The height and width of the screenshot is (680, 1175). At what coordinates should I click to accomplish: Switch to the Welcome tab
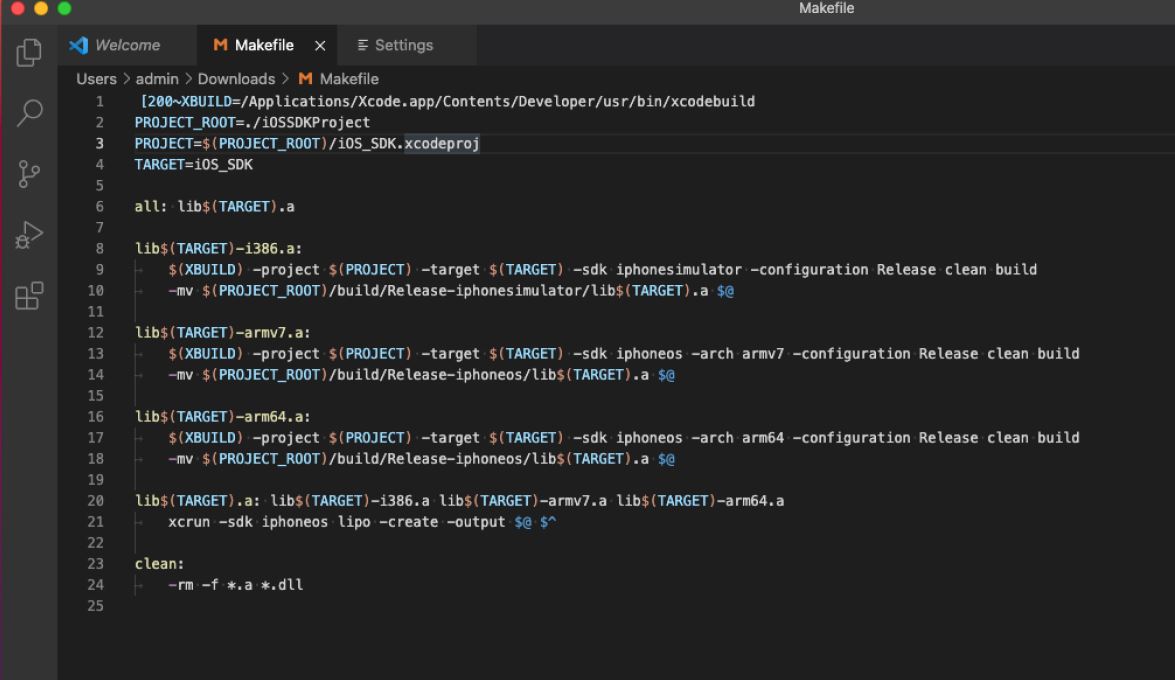(127, 45)
